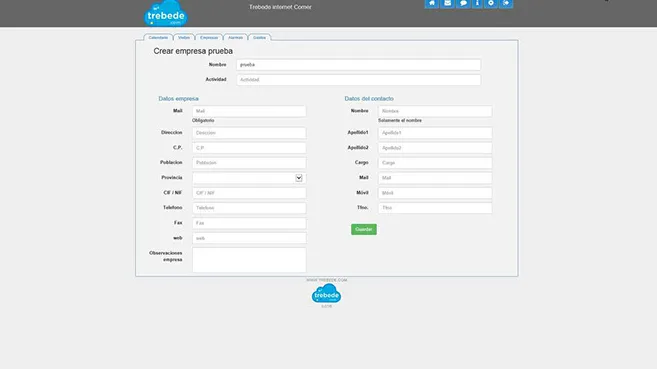The height and width of the screenshot is (369, 657).
Task: Focus the company Mail input field
Action: pos(249,111)
